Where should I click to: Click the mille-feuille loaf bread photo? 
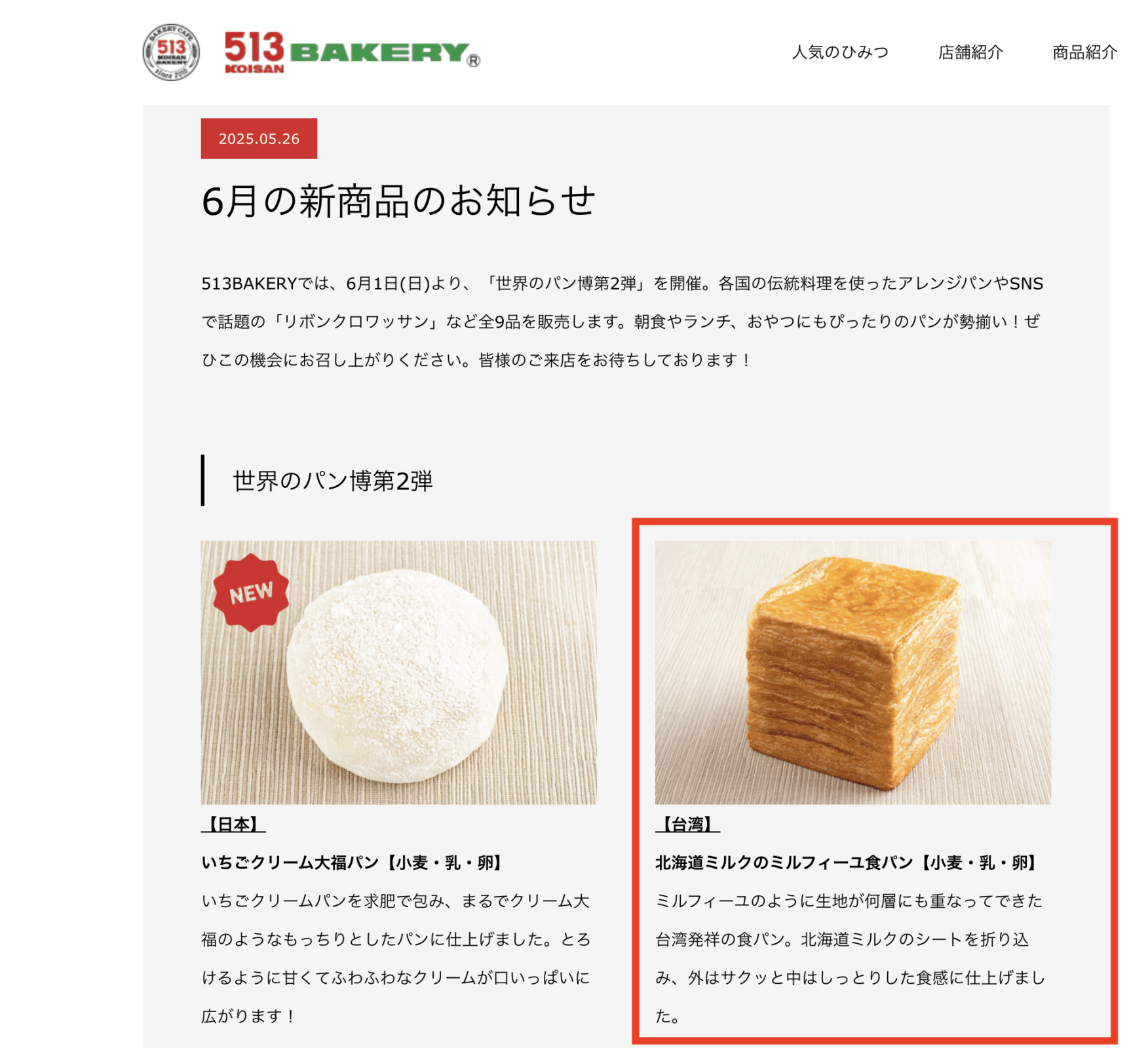pos(852,673)
